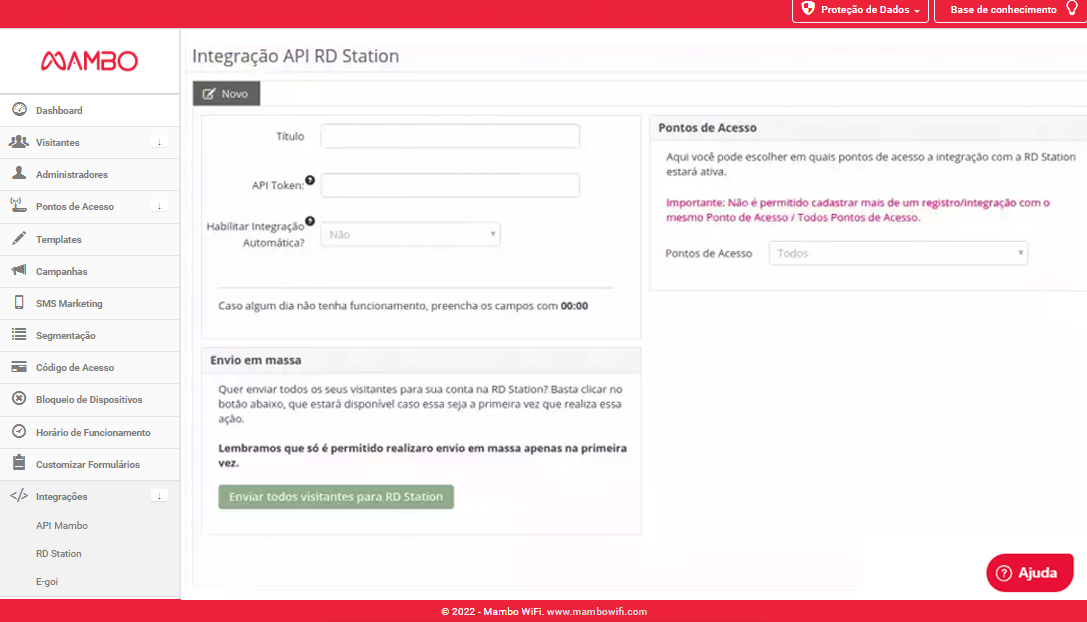Open the Habilitar Integração Automática dropdown

(x=410, y=234)
